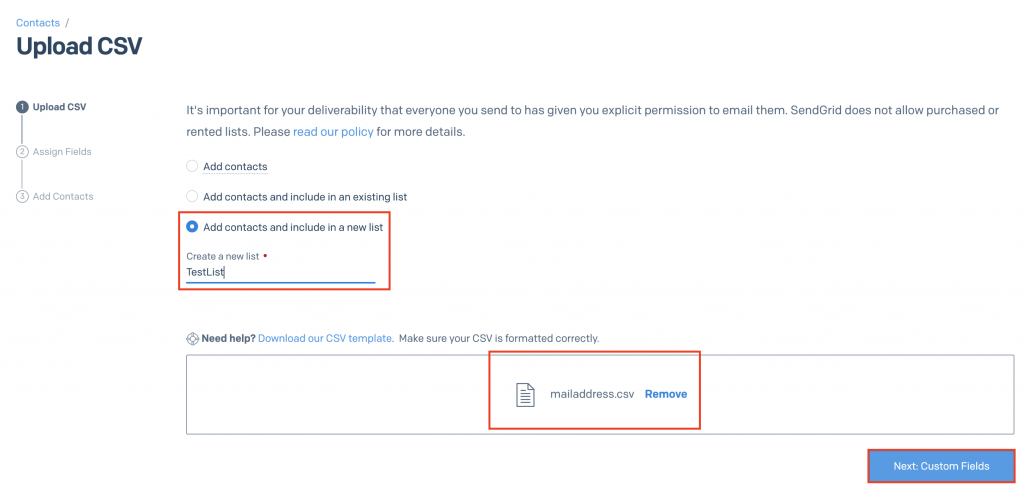This screenshot has width=1024, height=492.
Task: Remove the uploaded mailaddress.csv file
Action: [665, 394]
